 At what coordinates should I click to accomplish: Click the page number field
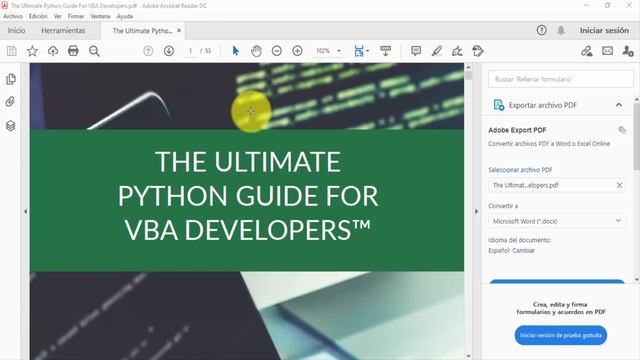click(x=190, y=51)
